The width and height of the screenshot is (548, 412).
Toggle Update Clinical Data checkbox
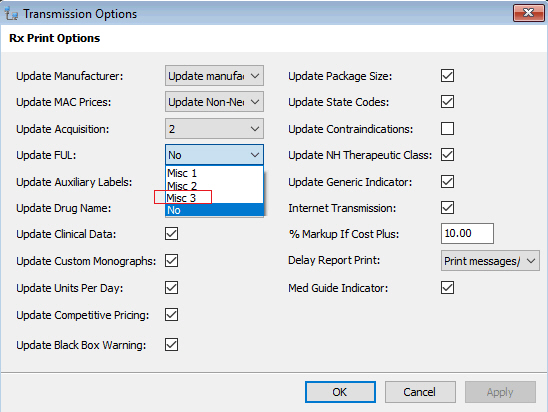[171, 233]
